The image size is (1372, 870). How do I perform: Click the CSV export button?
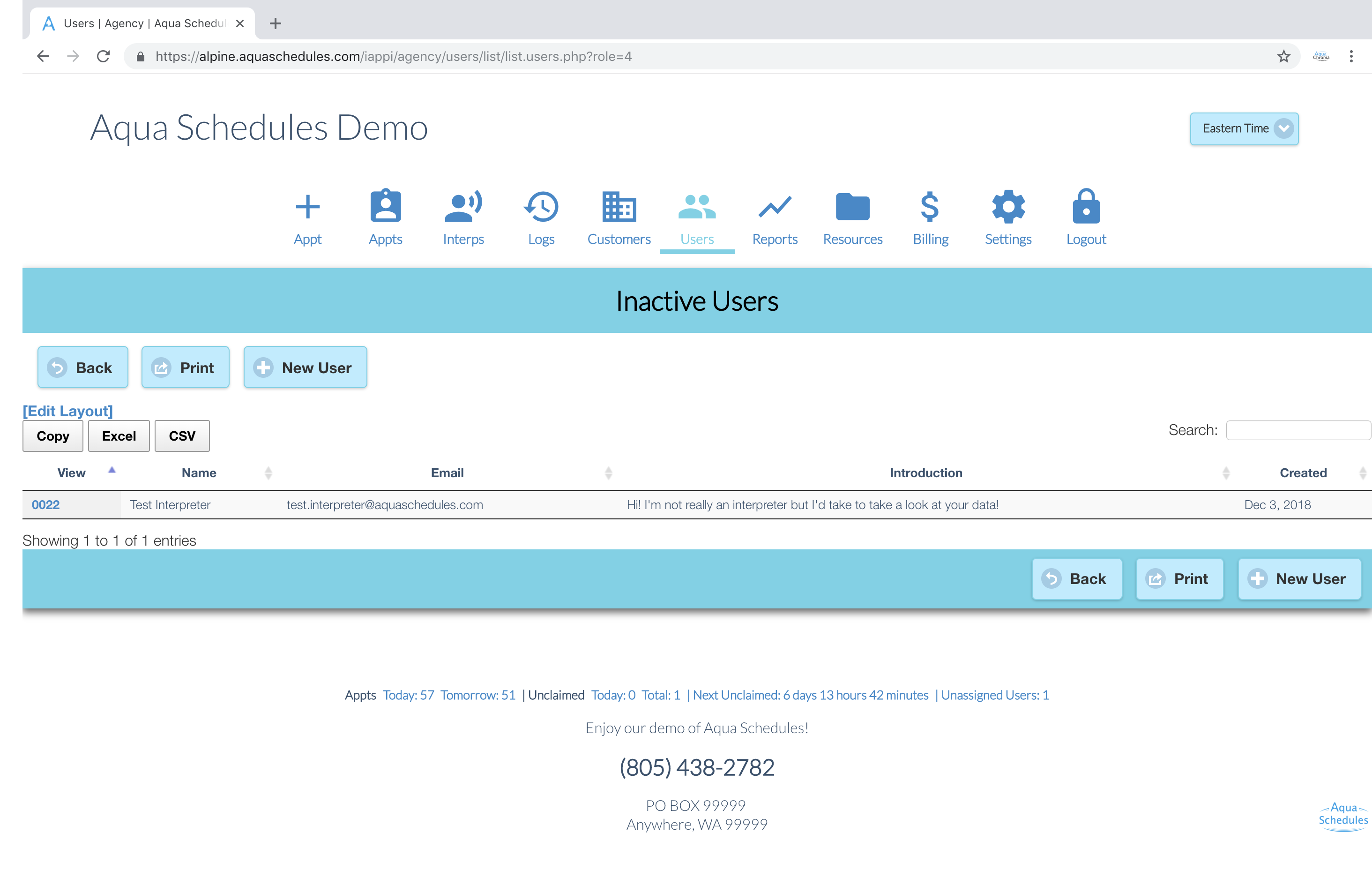[182, 435]
